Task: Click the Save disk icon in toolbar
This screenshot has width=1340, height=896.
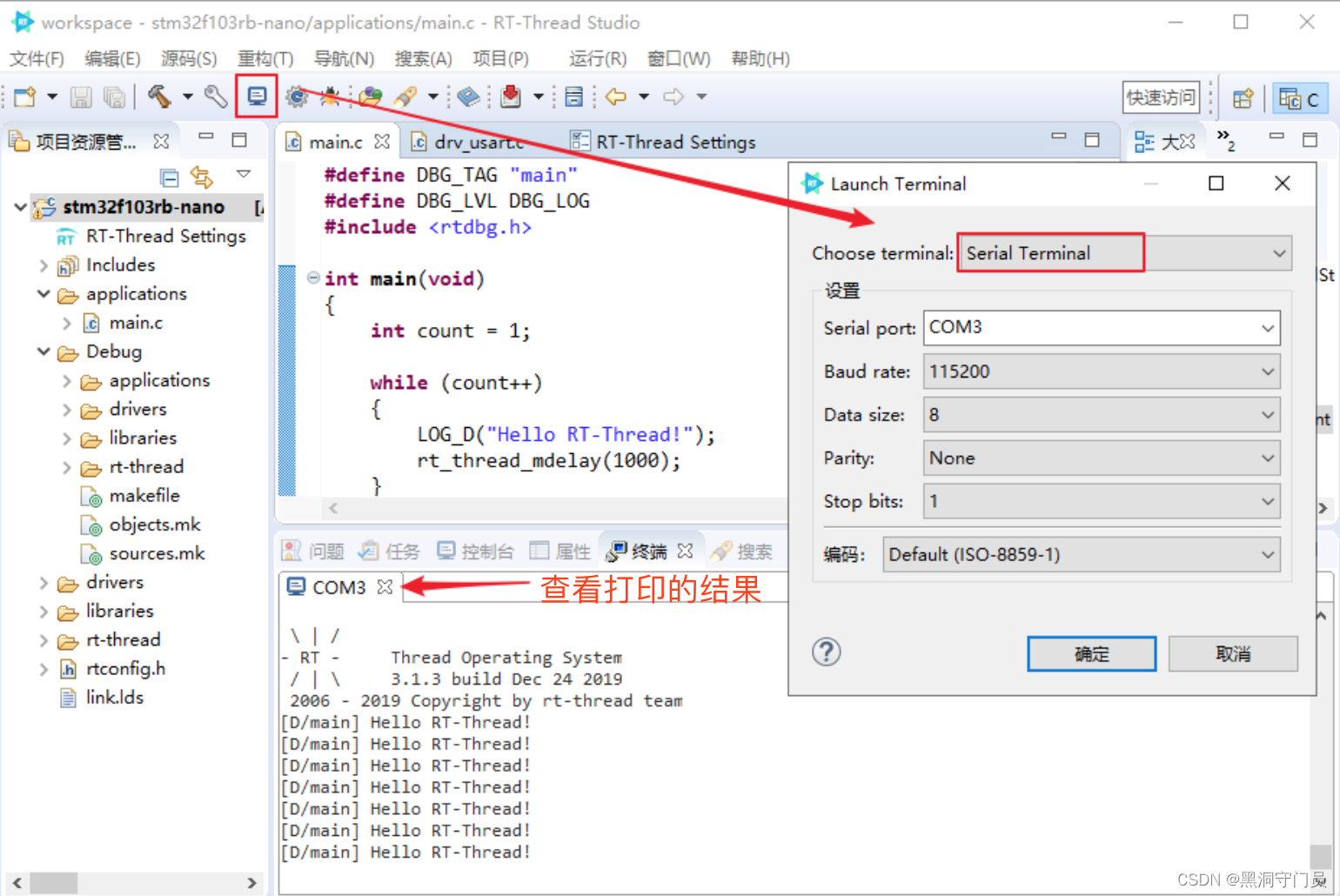Action: tap(81, 97)
